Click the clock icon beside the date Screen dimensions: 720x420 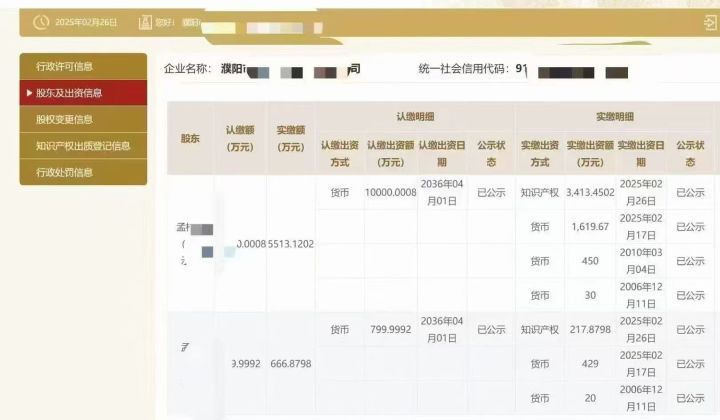40,22
